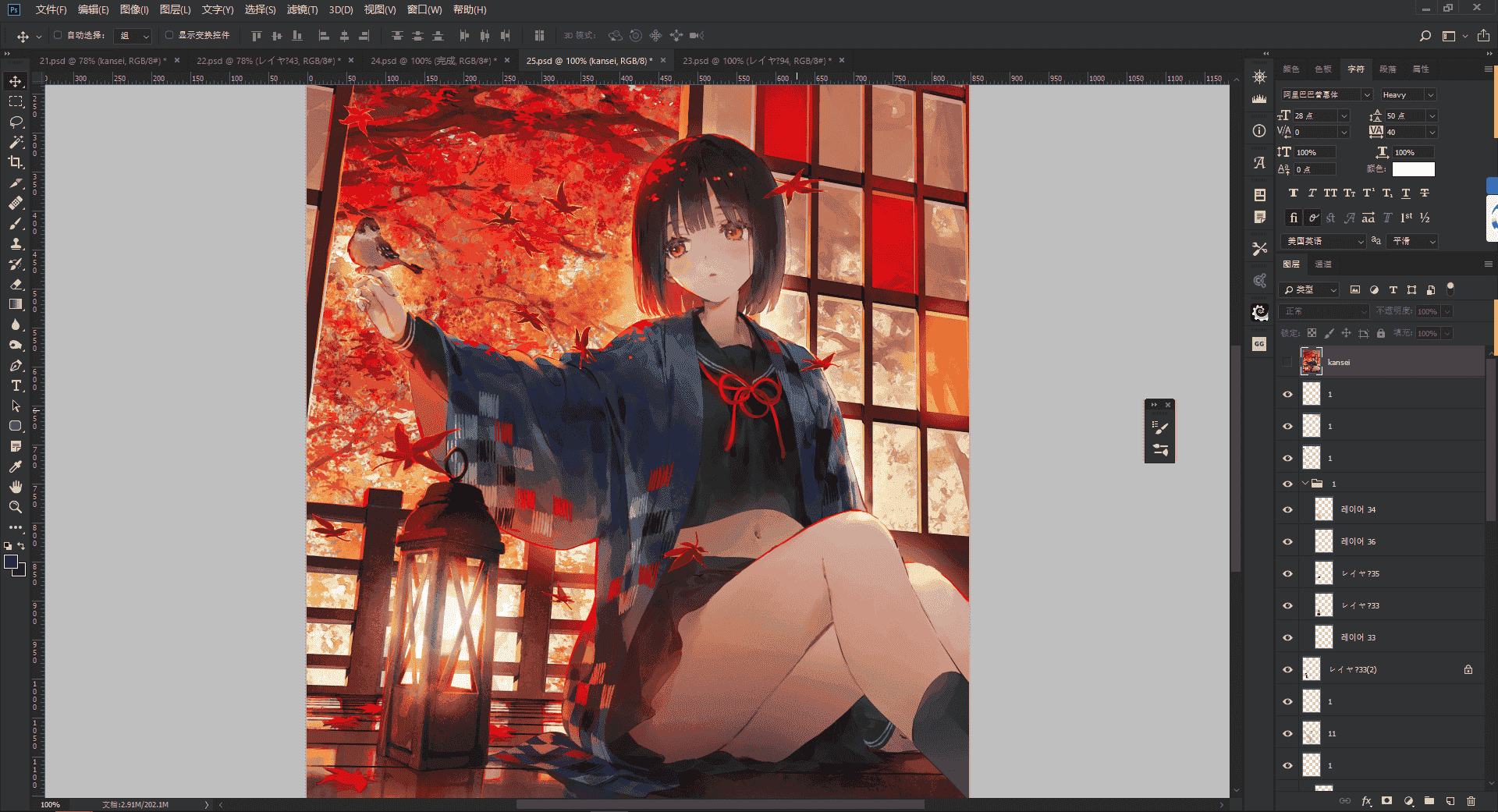1498x812 pixels.
Task: Select the Crop tool
Action: click(16, 162)
